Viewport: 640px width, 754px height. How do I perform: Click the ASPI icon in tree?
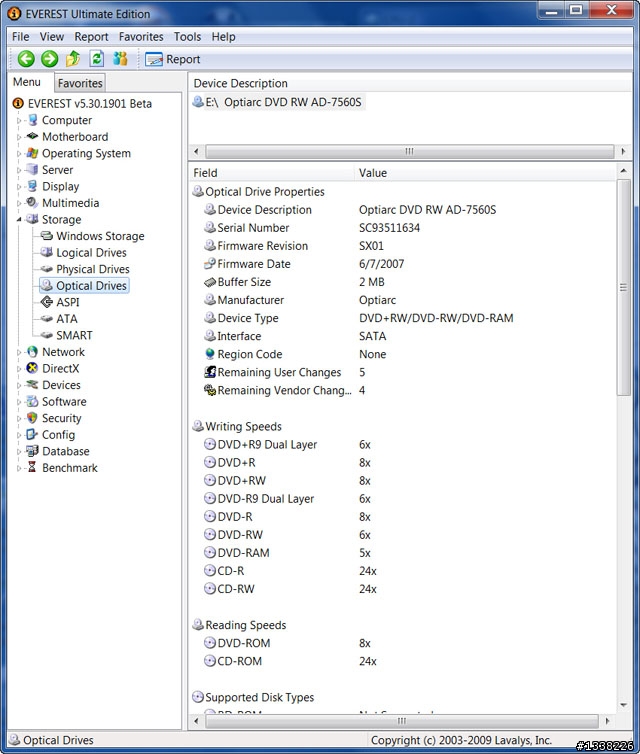pos(47,302)
